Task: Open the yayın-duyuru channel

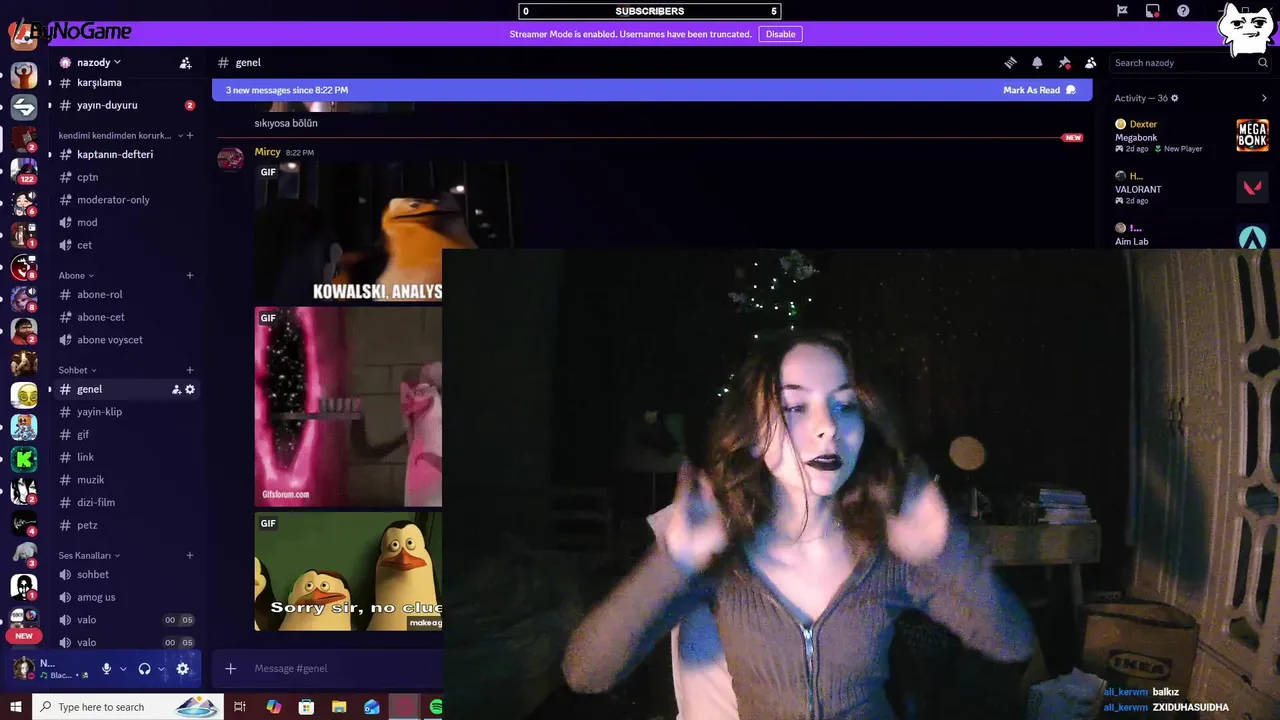Action: (x=125, y=105)
